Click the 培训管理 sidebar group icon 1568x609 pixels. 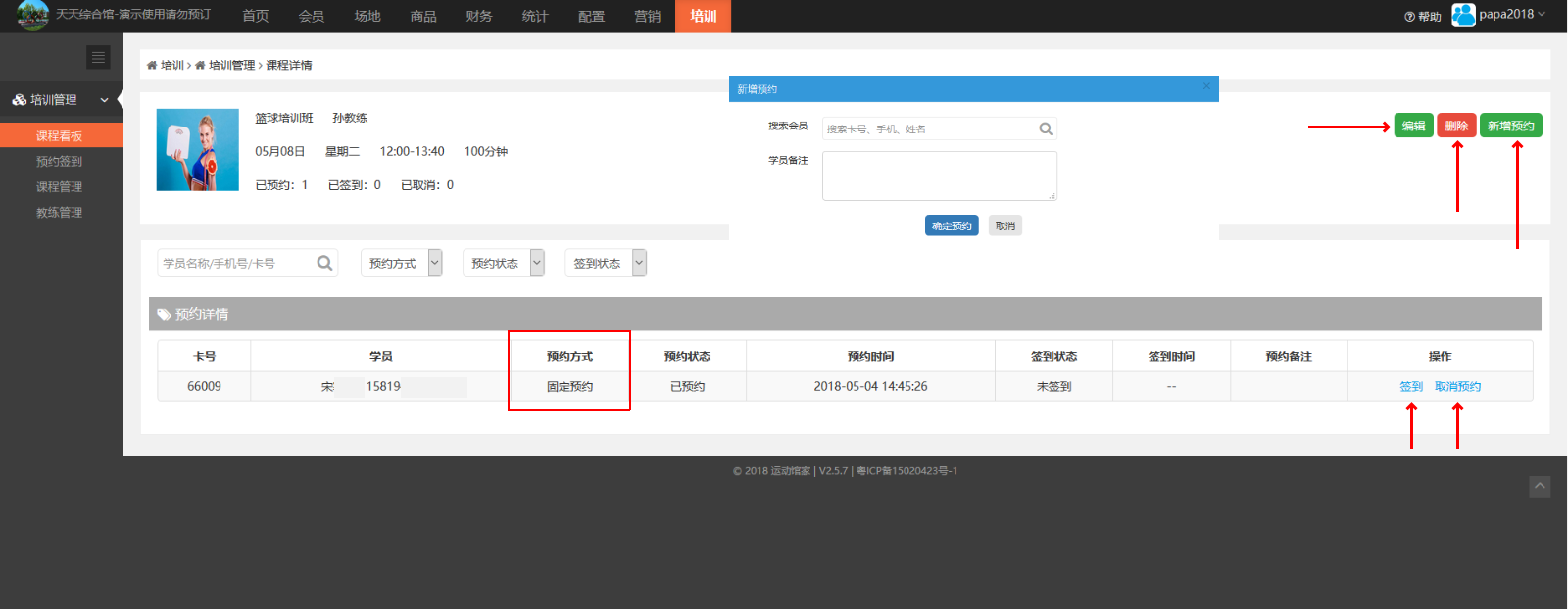(19, 100)
